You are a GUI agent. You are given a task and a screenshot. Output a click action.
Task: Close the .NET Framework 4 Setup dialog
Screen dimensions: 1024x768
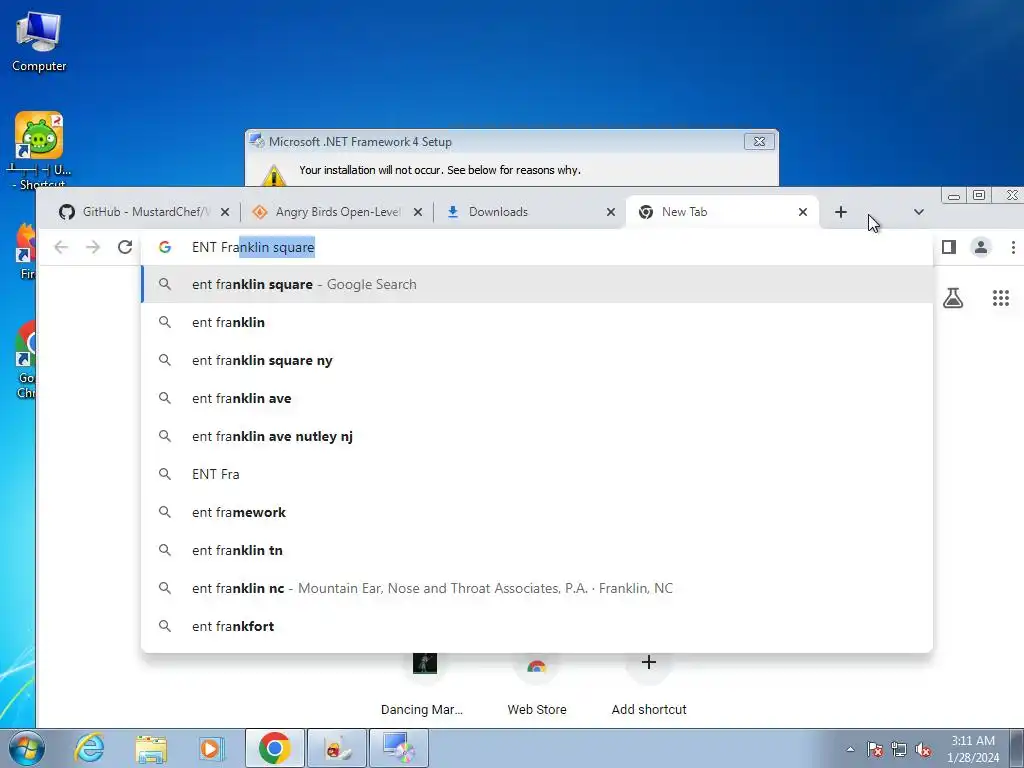(x=759, y=141)
